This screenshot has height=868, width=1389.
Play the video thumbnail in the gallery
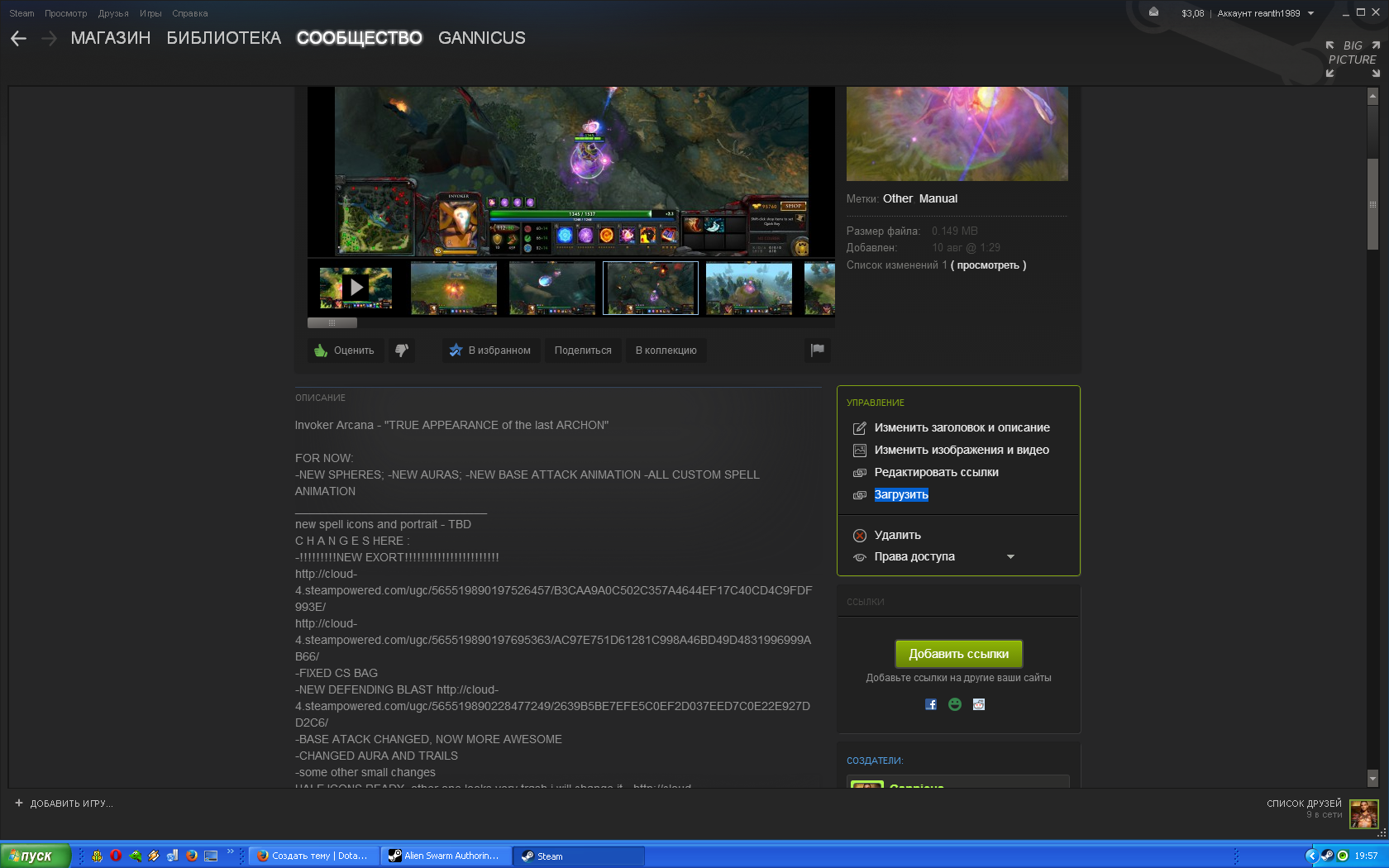(x=356, y=288)
